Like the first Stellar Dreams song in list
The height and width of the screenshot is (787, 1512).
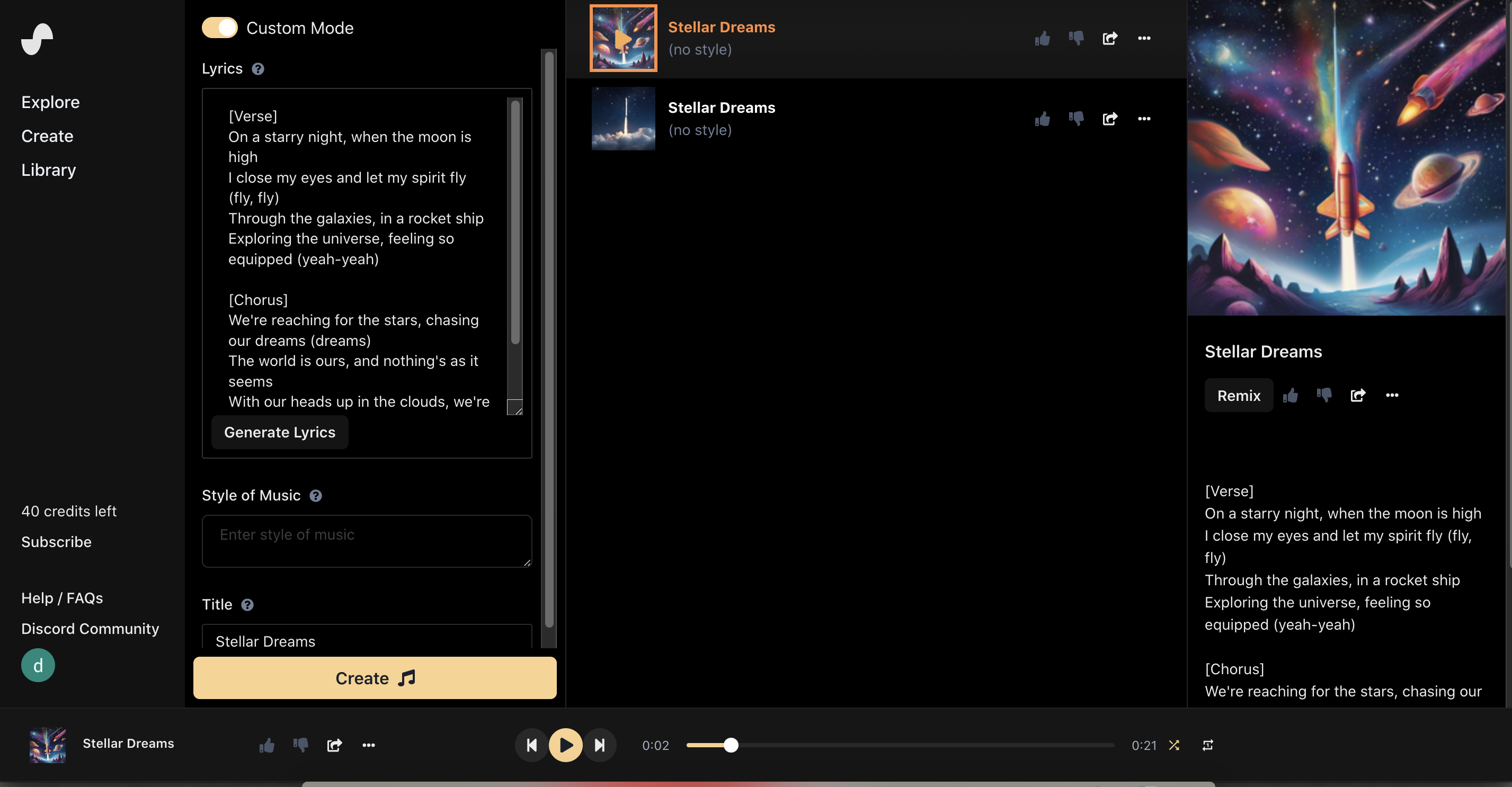tap(1042, 39)
